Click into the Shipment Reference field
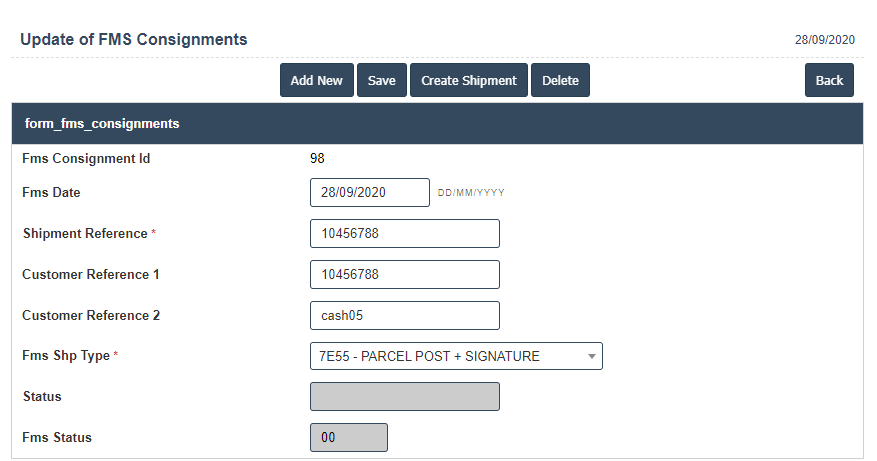877x461 pixels. (x=404, y=234)
